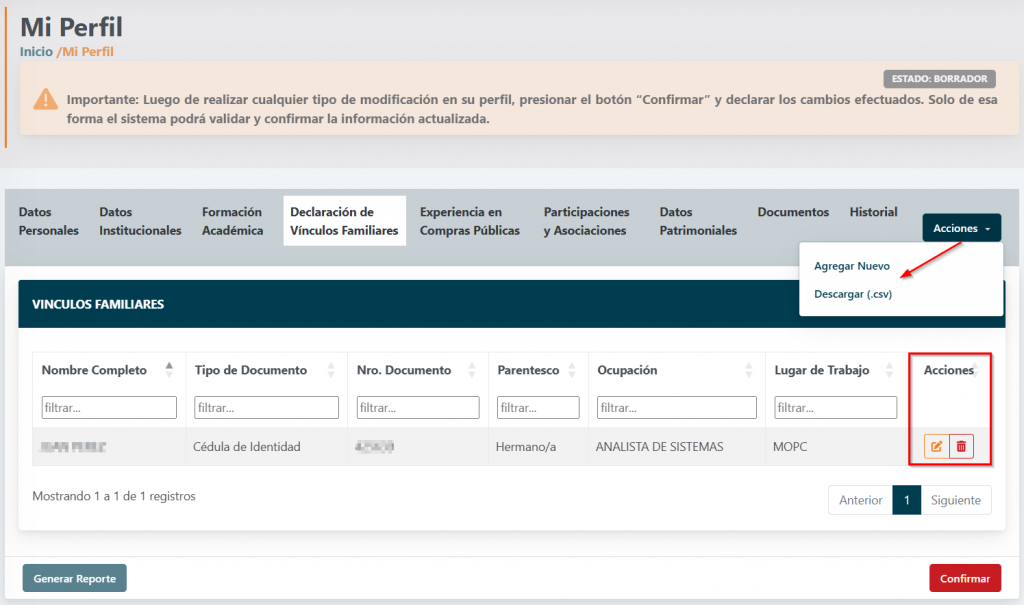Viewport: 1024px width, 605px height.
Task: Sort by Nombre Completo column arrows
Action: (x=169, y=370)
